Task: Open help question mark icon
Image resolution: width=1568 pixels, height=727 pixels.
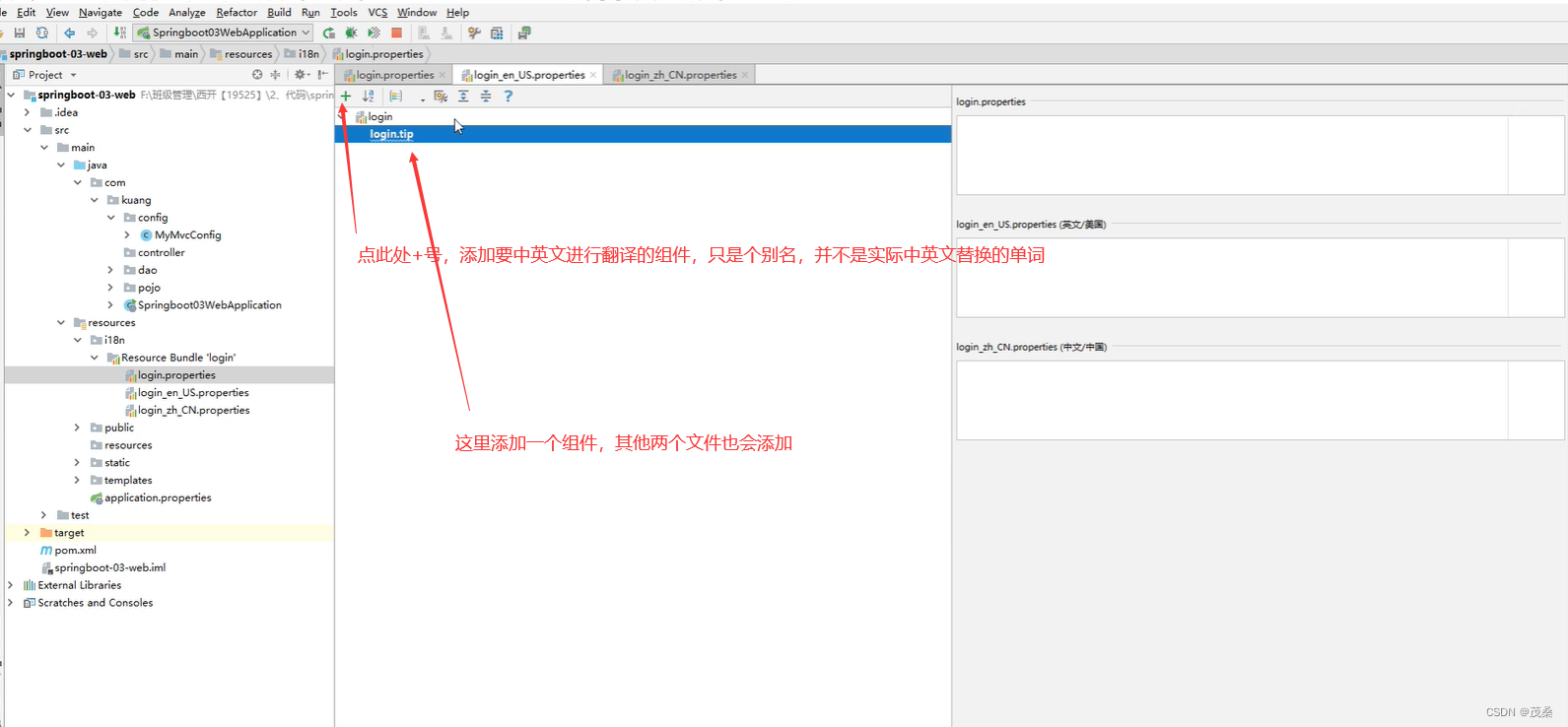Action: [x=509, y=96]
